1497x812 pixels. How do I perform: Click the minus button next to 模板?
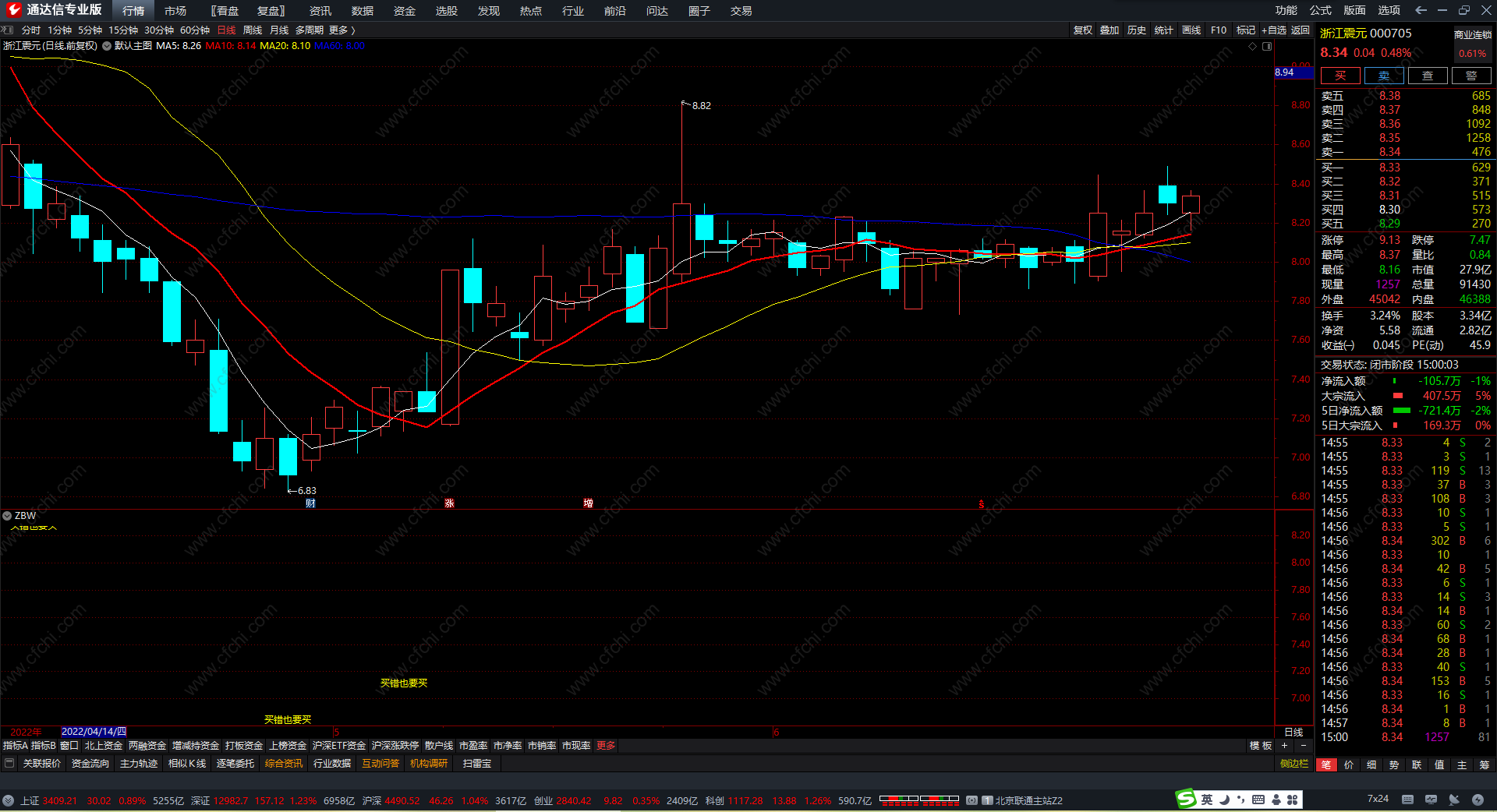coord(1303,746)
